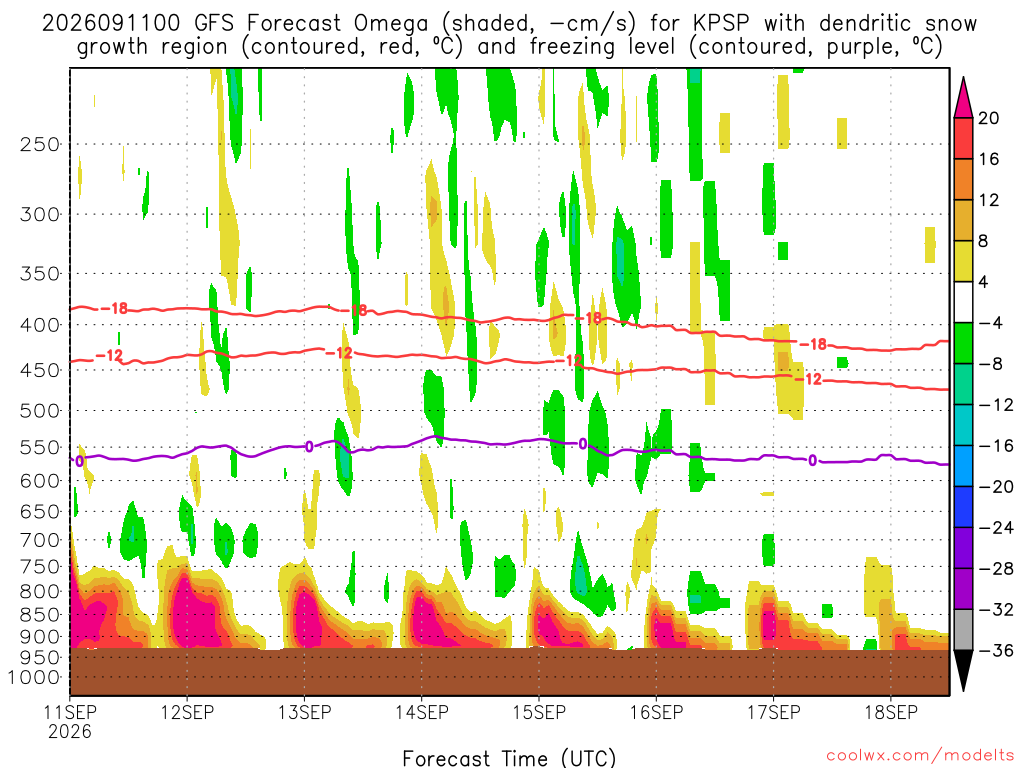Click the Forecast Time (UTC) axis title

click(509, 758)
